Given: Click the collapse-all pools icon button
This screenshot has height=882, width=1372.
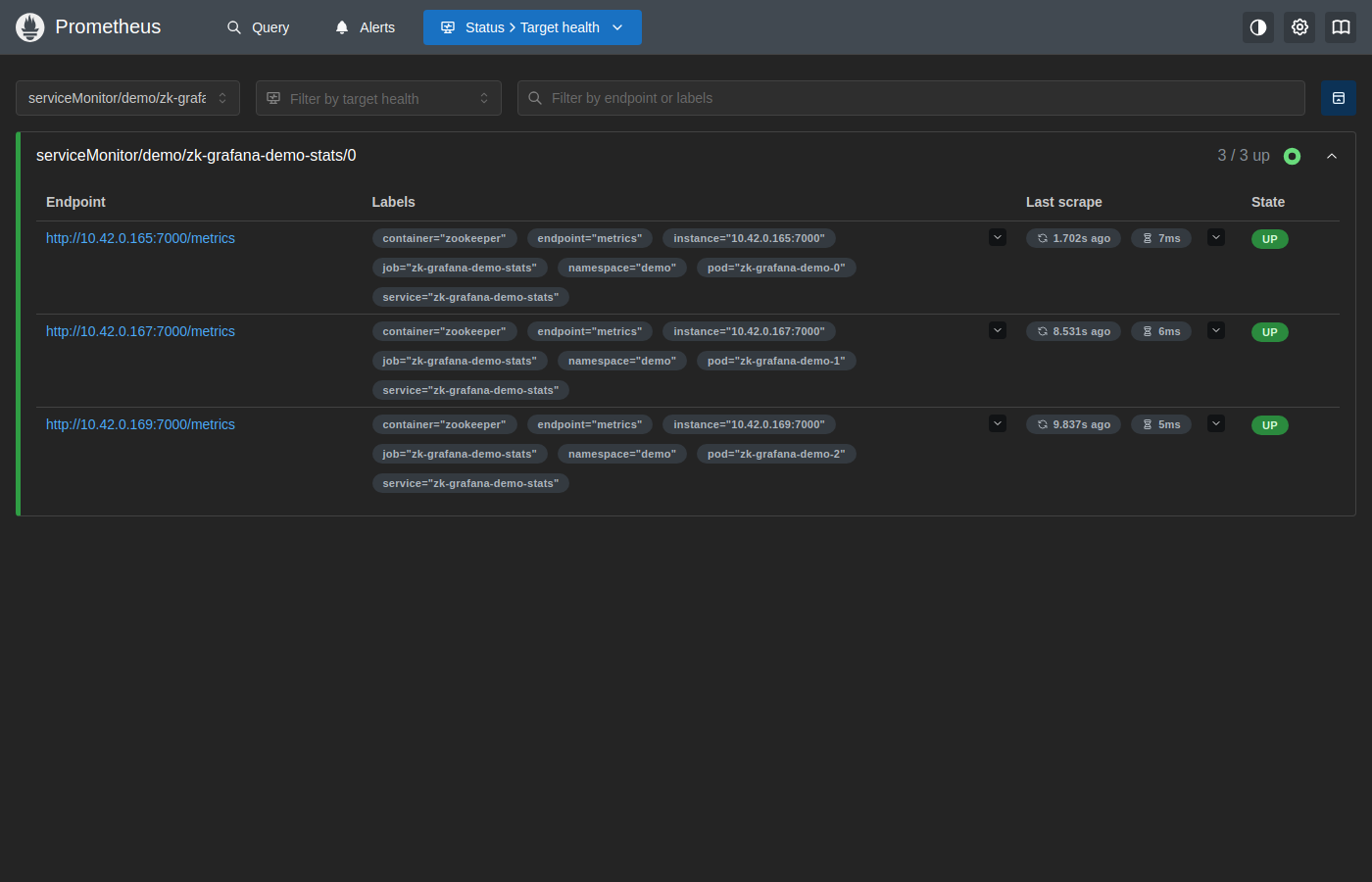Looking at the screenshot, I should (1339, 98).
